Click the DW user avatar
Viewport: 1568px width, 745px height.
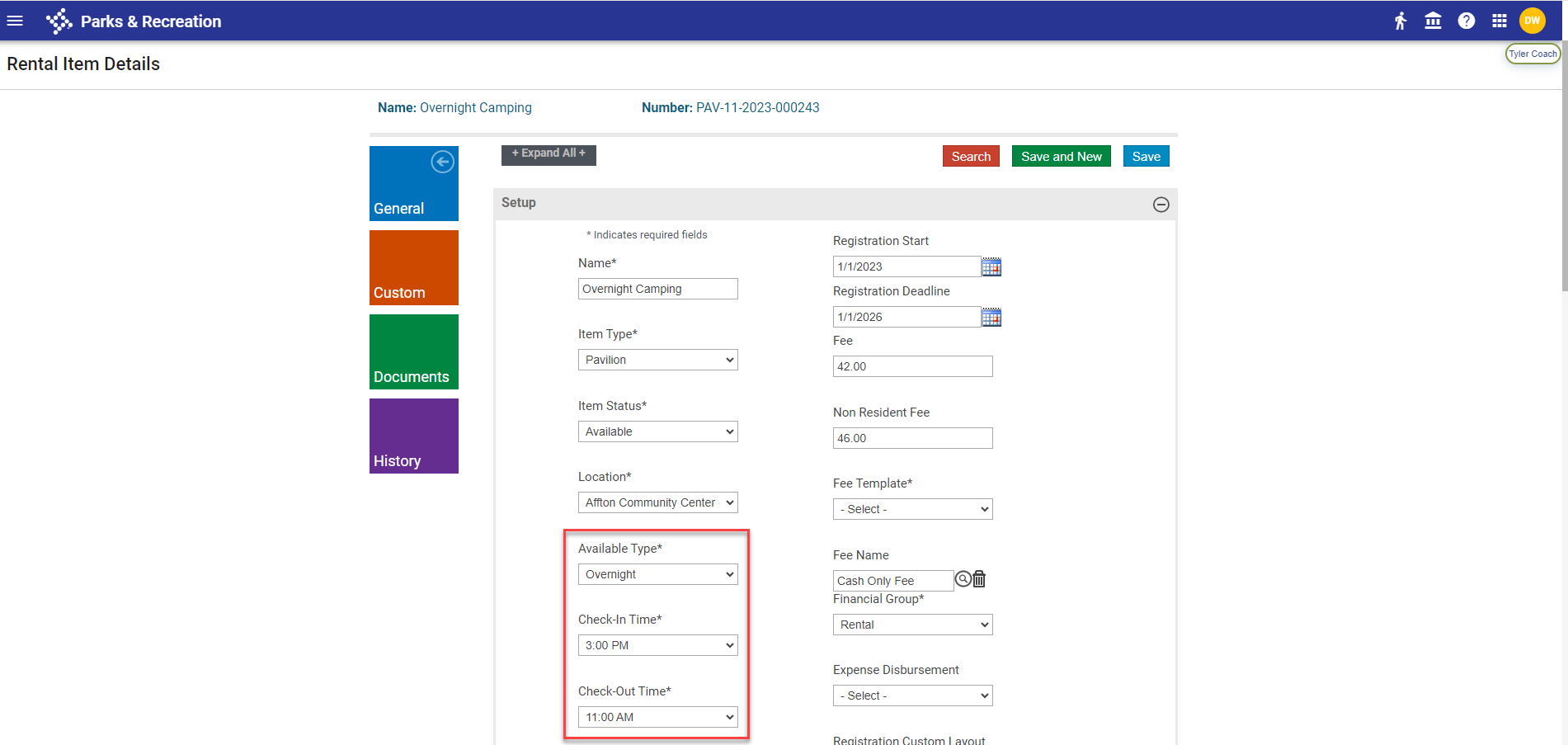1533,21
